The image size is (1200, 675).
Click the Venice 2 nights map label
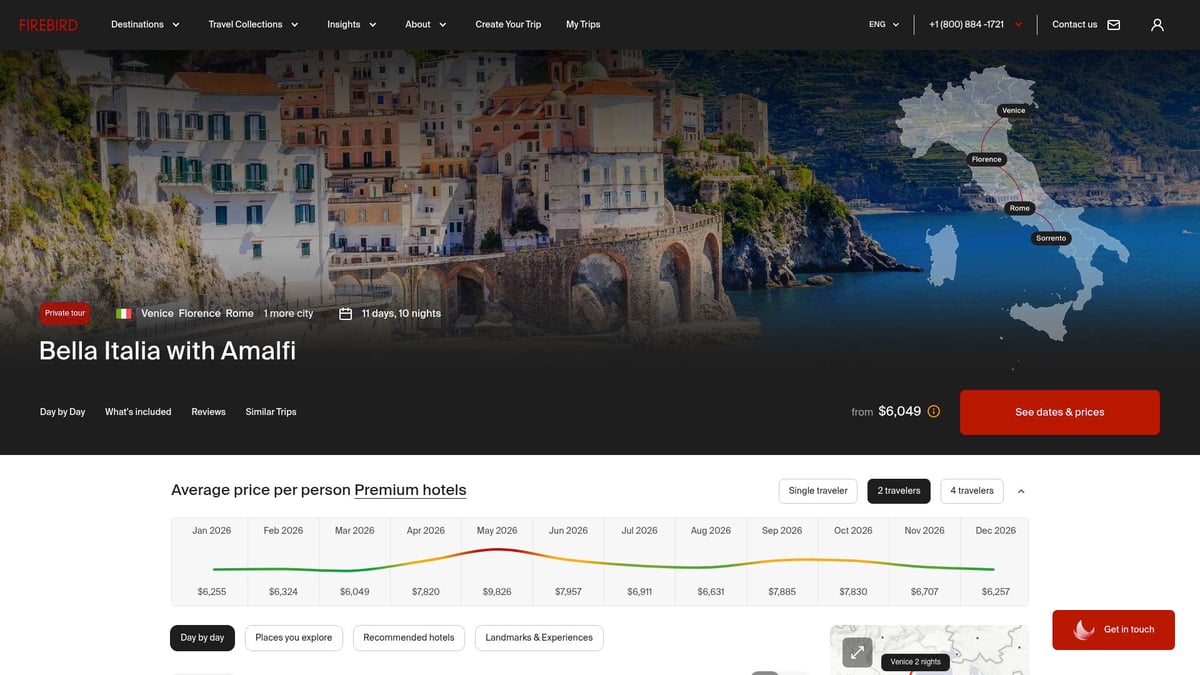tap(915, 661)
